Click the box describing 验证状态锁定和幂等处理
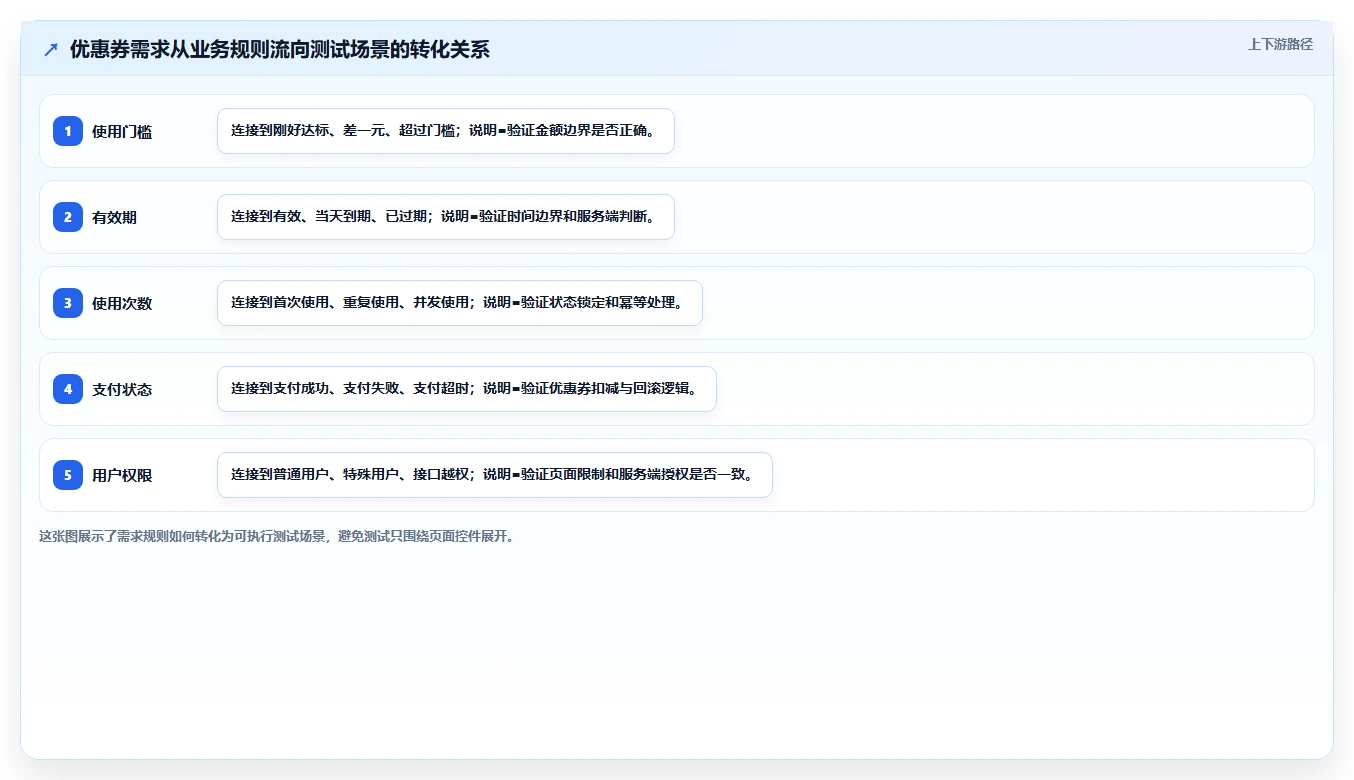 click(460, 303)
